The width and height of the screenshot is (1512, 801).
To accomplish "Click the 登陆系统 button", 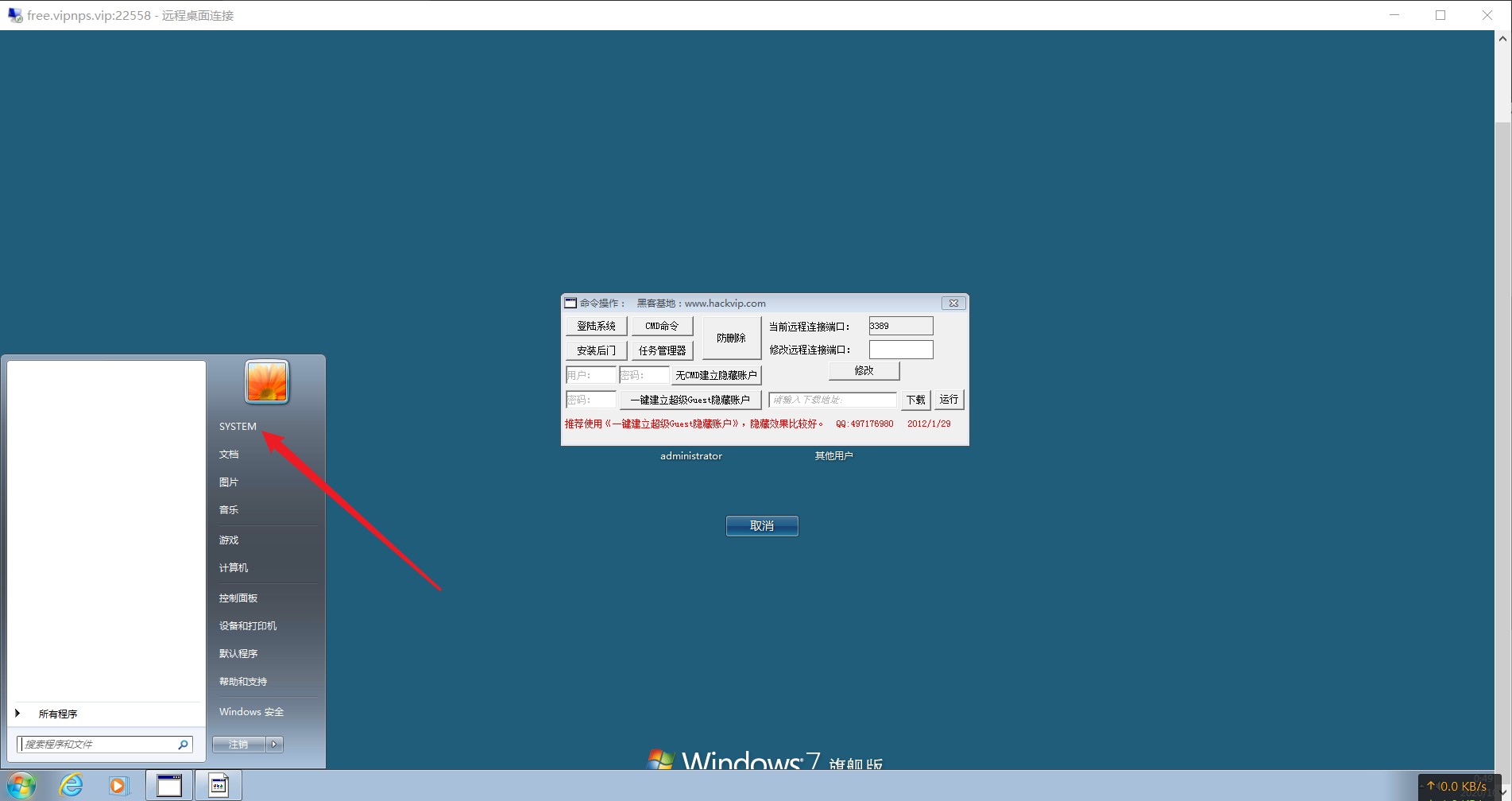I will pyautogui.click(x=596, y=326).
